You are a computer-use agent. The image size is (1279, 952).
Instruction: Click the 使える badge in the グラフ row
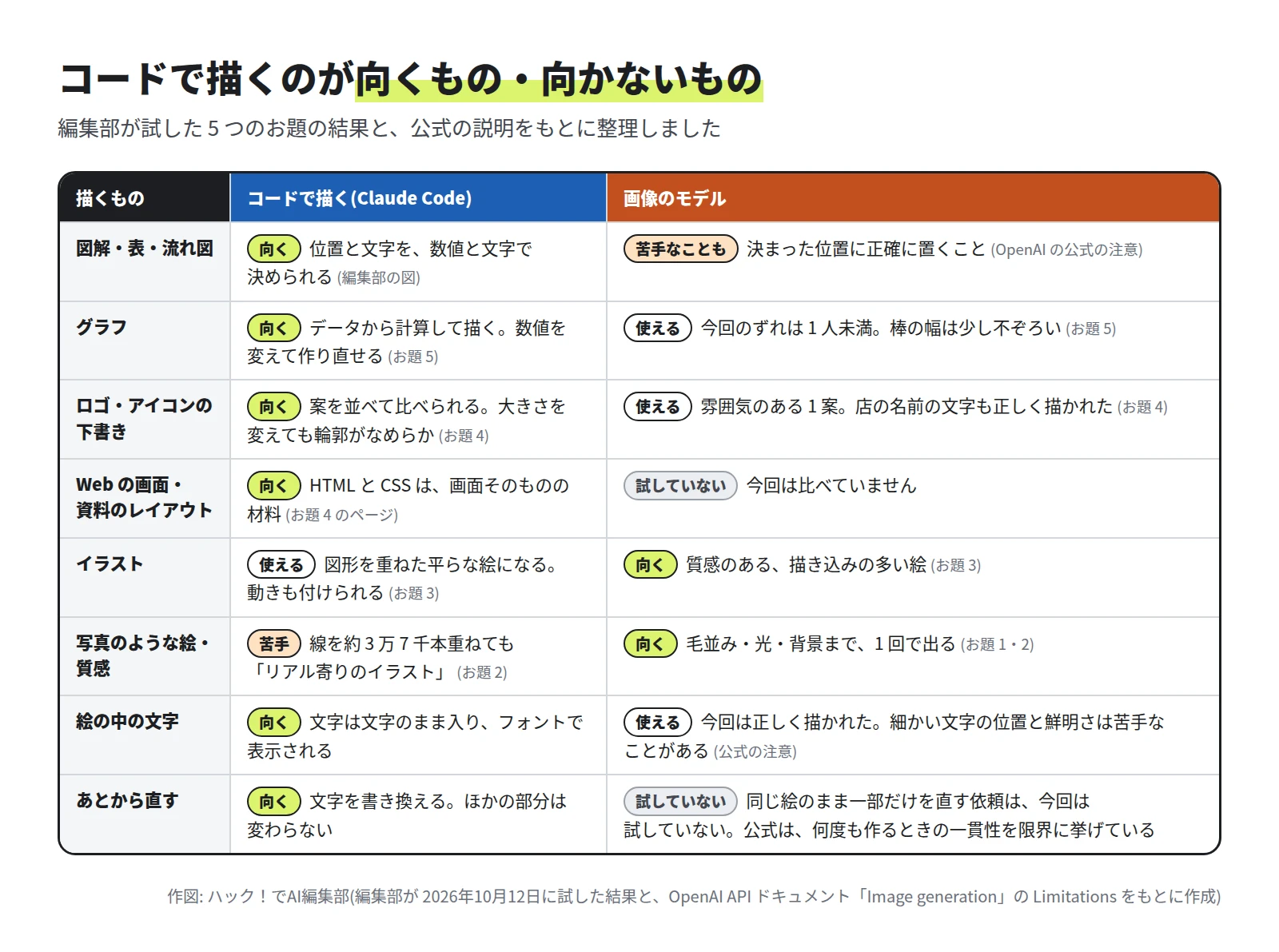click(x=657, y=328)
